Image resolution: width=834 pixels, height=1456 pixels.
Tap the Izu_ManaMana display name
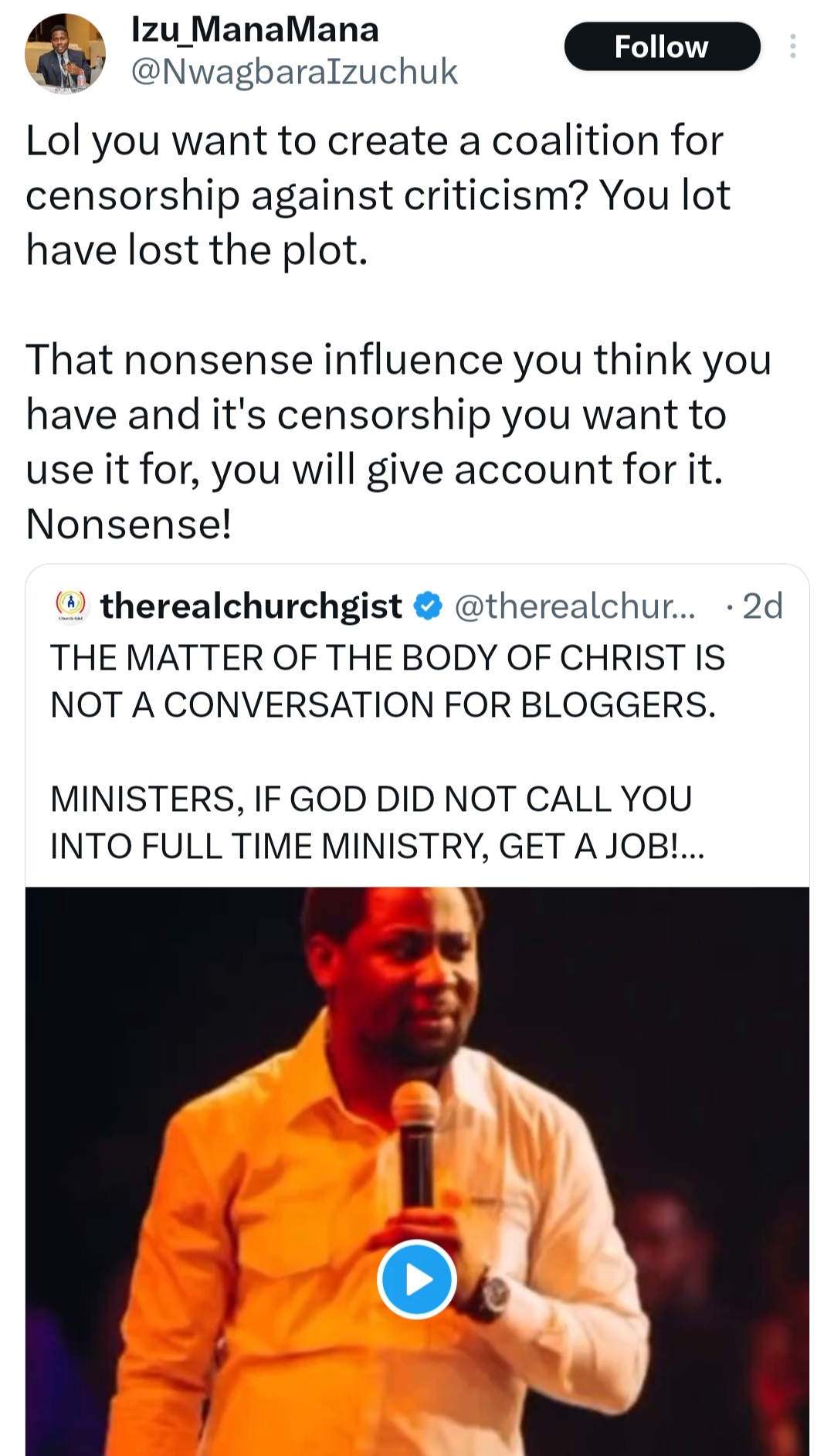tap(255, 29)
